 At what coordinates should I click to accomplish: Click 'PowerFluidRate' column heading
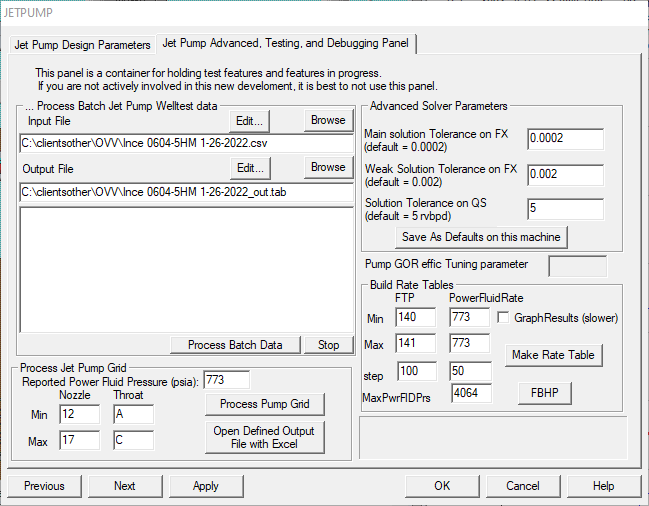tap(486, 298)
